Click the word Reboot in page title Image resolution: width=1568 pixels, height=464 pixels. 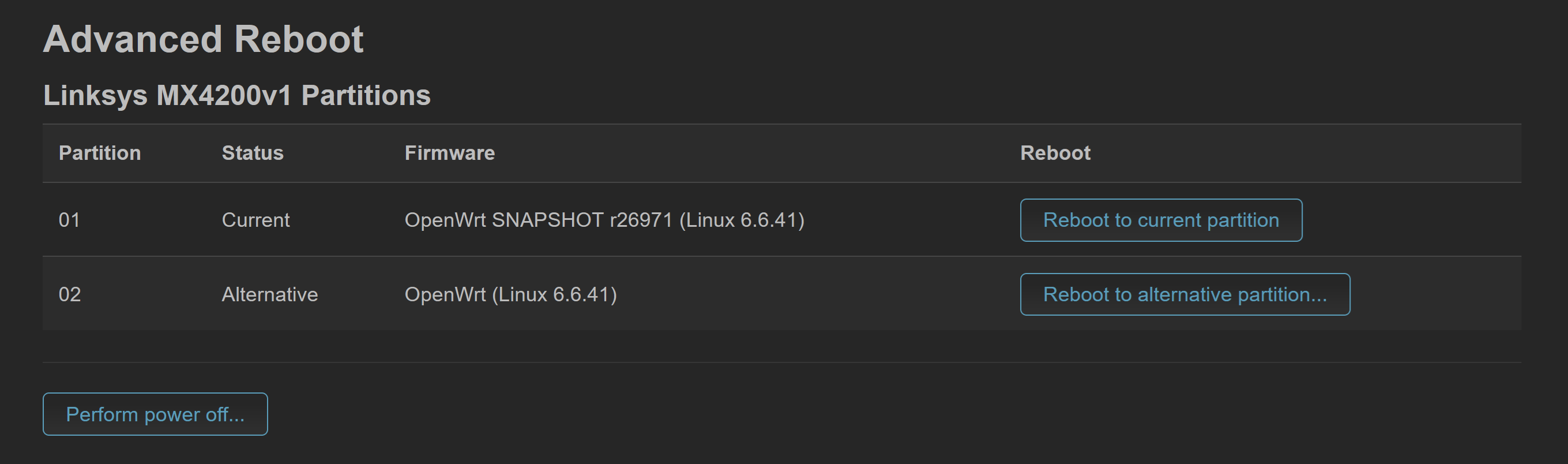point(299,39)
